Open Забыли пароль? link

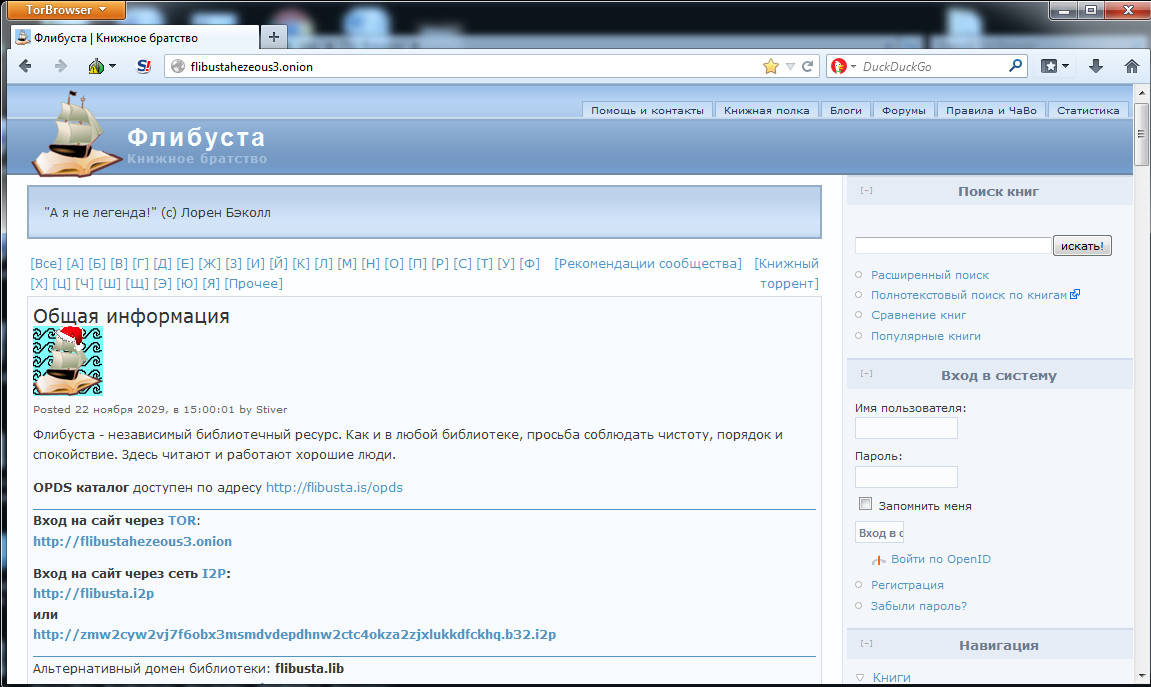coord(918,606)
